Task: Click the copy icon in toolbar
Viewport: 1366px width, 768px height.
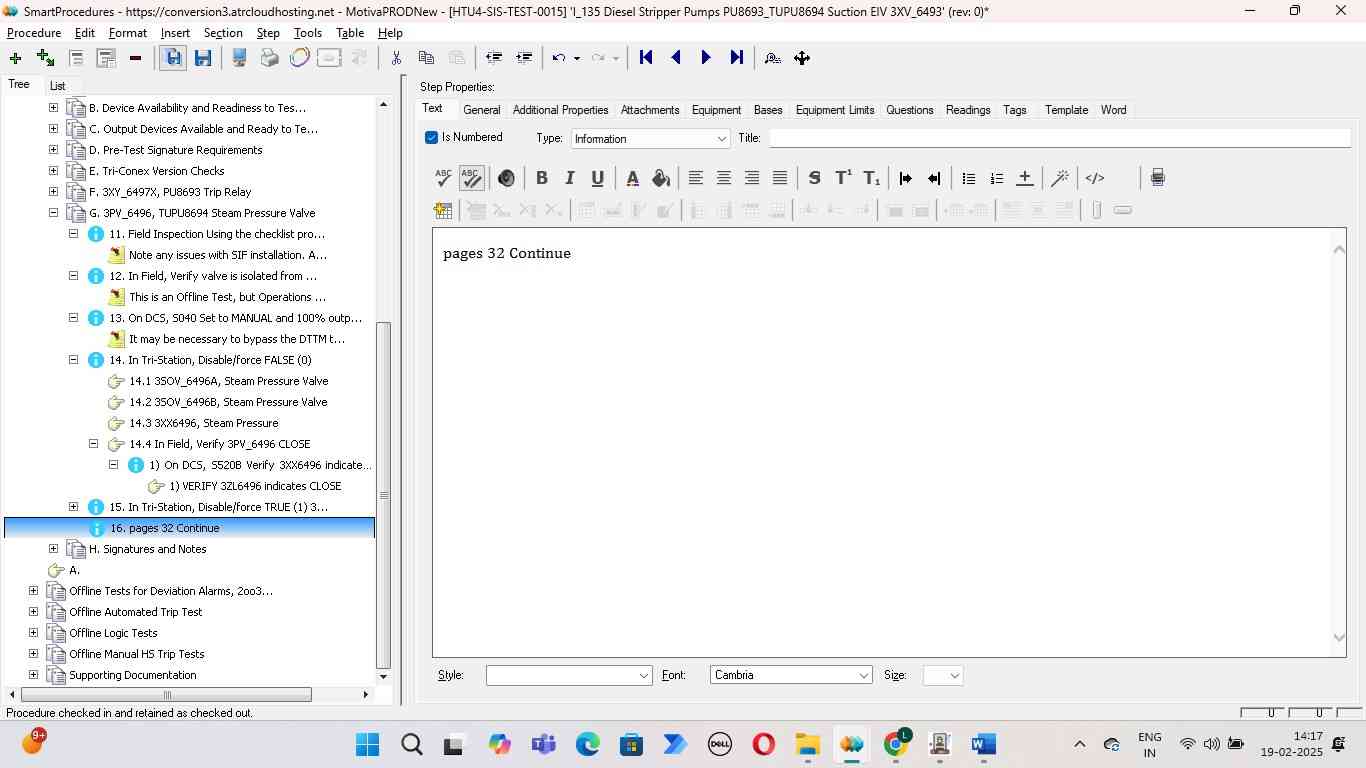Action: coord(426,58)
